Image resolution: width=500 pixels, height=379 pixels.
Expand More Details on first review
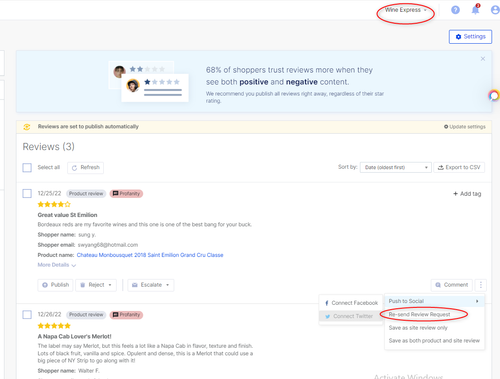(57, 265)
